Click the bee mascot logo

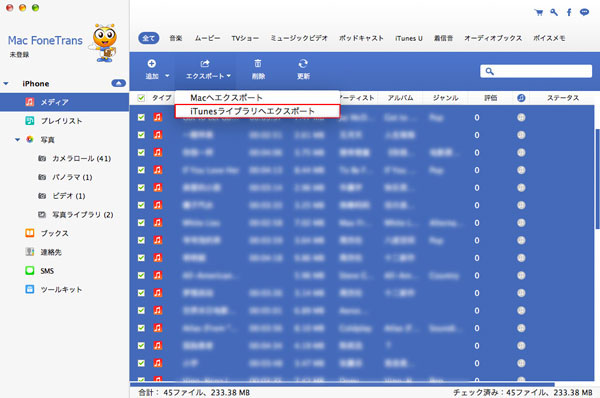[x=104, y=43]
